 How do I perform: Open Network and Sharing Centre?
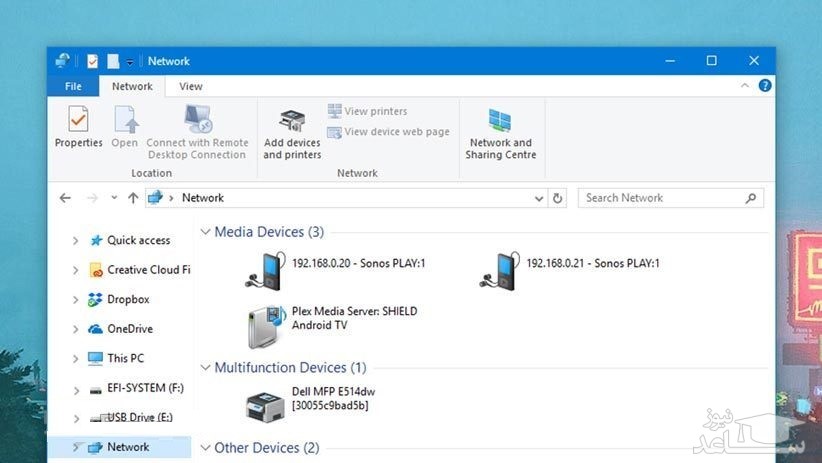click(x=500, y=133)
